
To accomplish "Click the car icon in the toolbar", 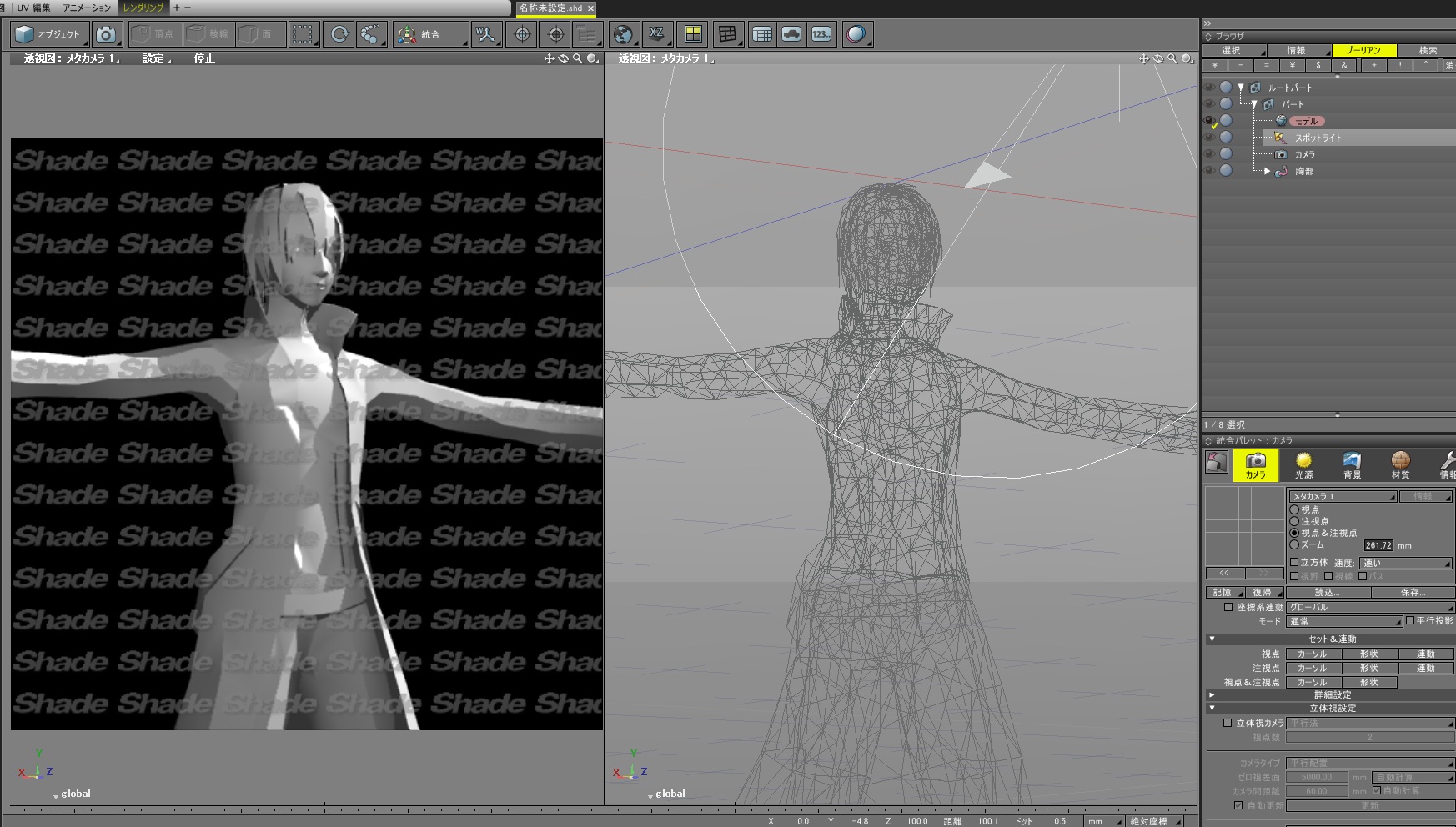I will [791, 34].
